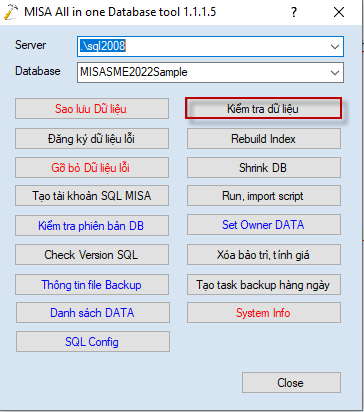This screenshot has height=412, width=364.
Task: Open System Info
Action: [264, 313]
